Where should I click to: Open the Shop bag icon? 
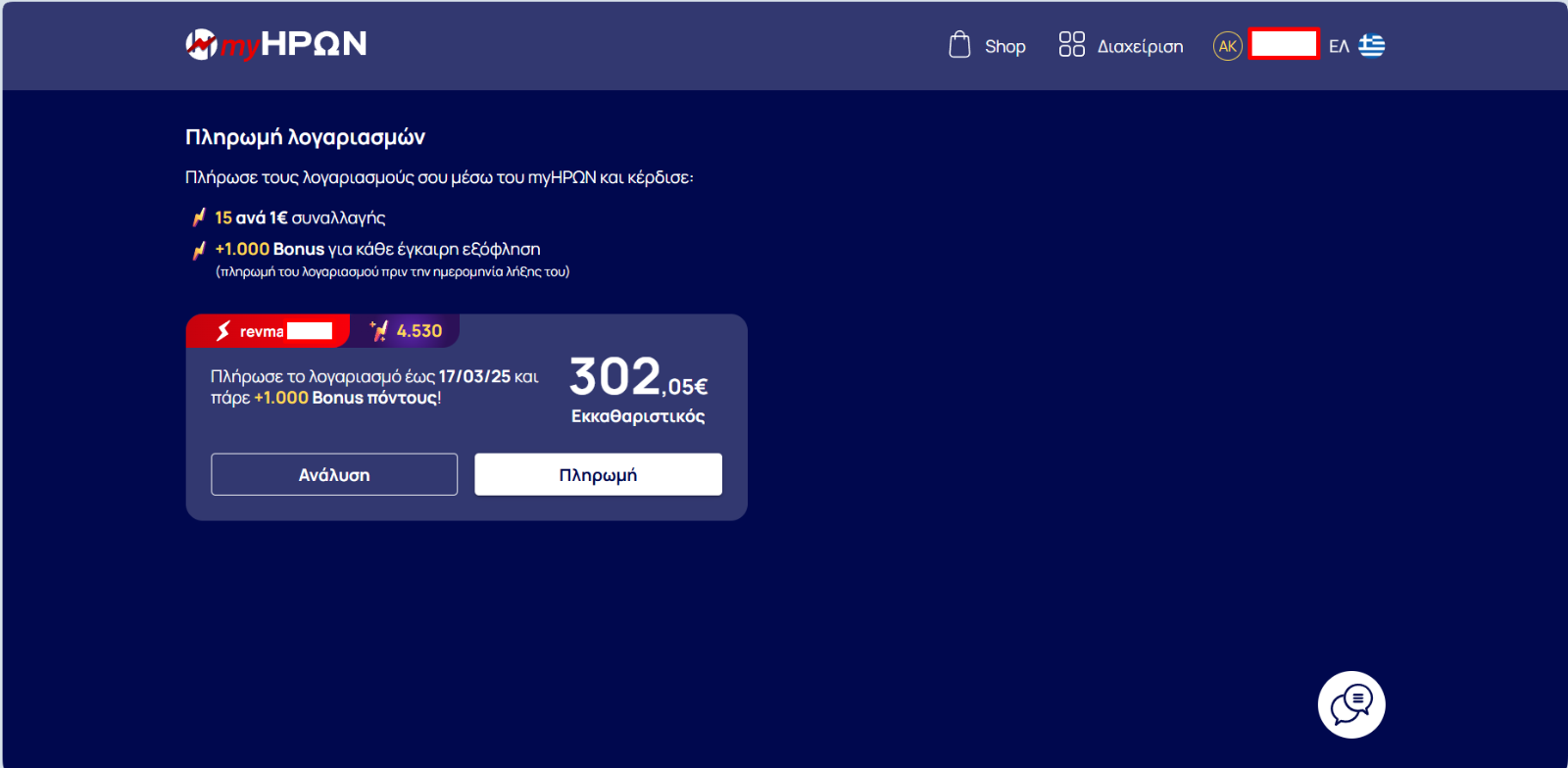[x=959, y=45]
